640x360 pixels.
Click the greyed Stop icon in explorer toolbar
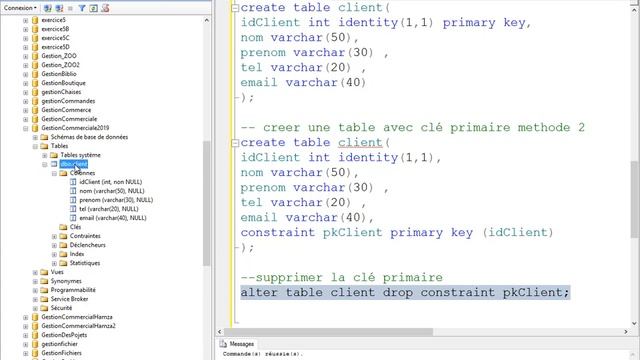point(71,8)
